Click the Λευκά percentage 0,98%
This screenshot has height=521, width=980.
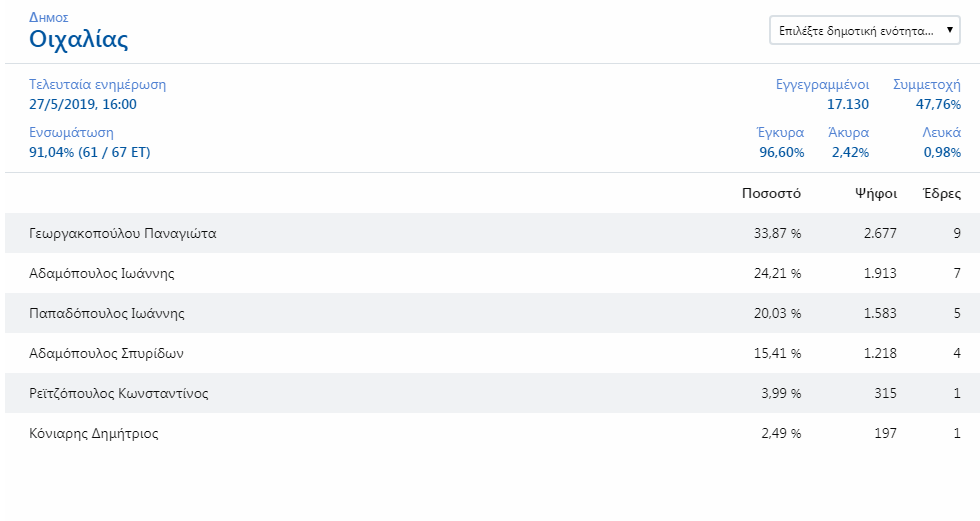pos(942,152)
